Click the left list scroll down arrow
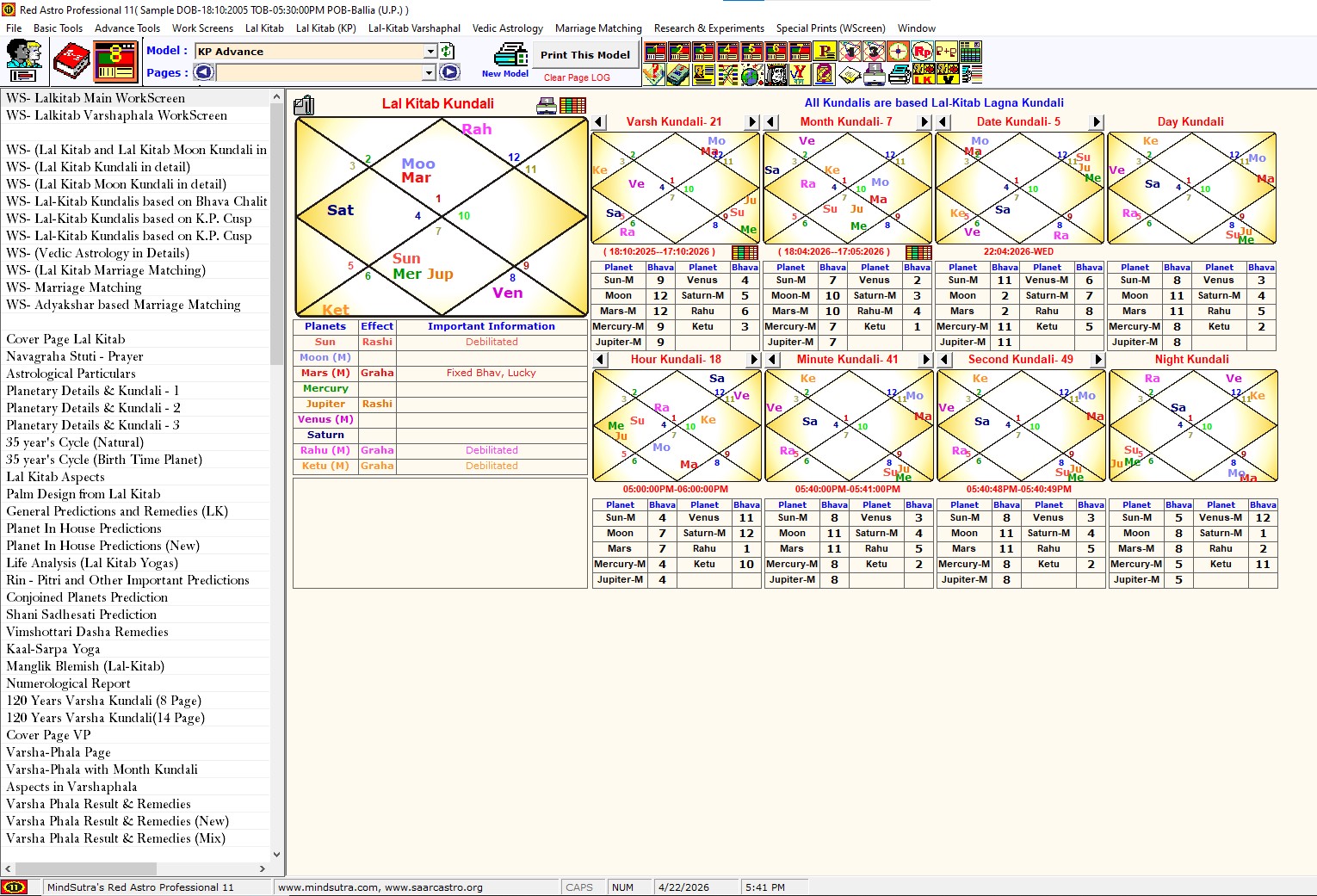The width and height of the screenshot is (1317, 896). 277,855
